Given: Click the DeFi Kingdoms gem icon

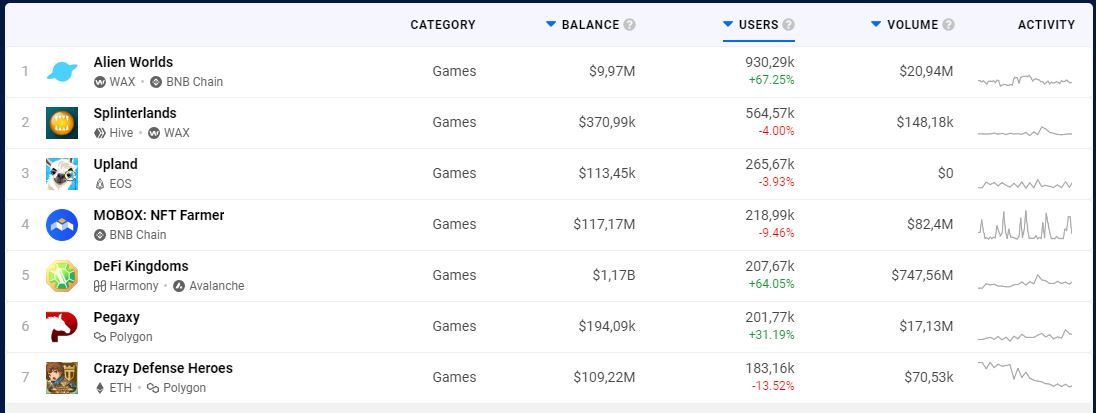Looking at the screenshot, I should tap(62, 276).
